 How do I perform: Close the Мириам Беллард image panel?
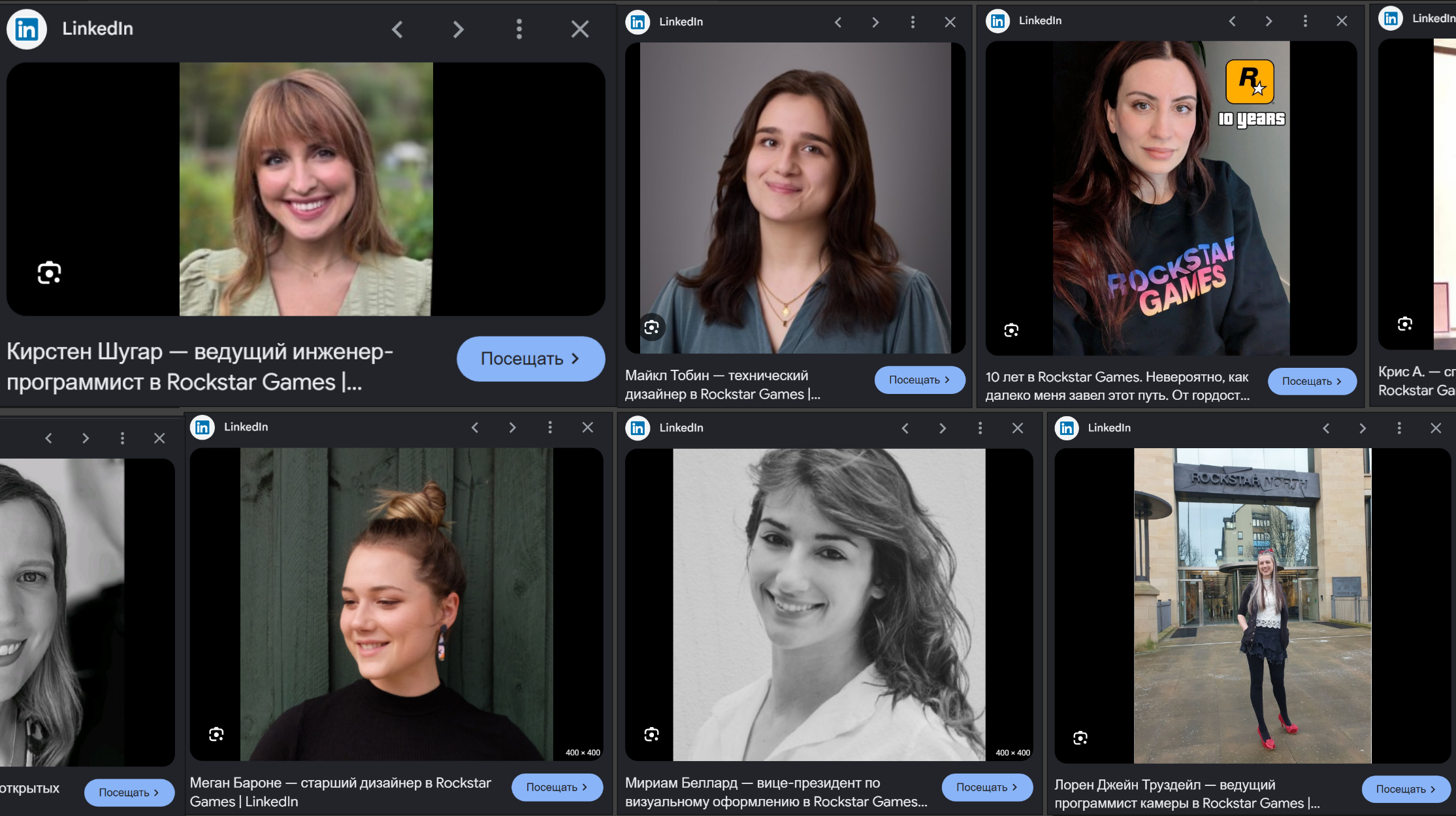tap(1018, 428)
